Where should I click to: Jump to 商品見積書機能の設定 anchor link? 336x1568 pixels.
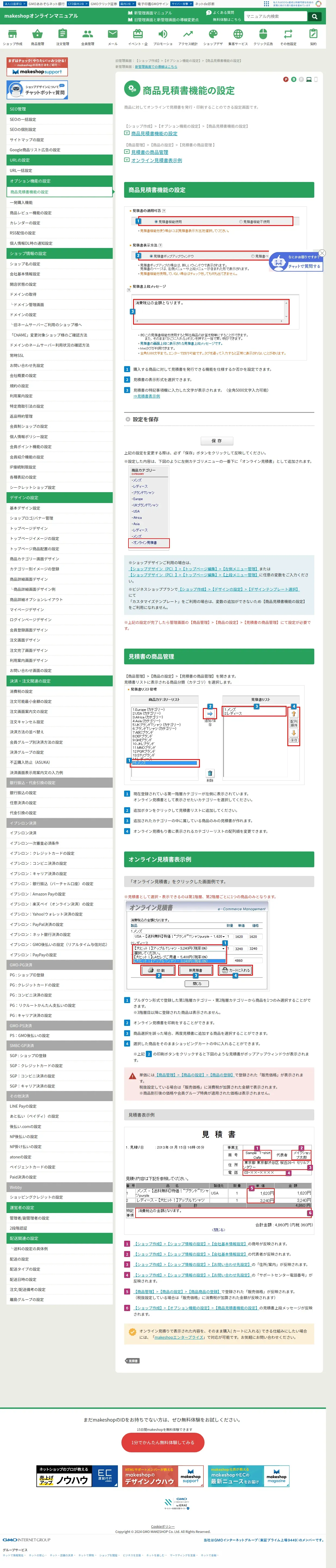click(x=154, y=133)
